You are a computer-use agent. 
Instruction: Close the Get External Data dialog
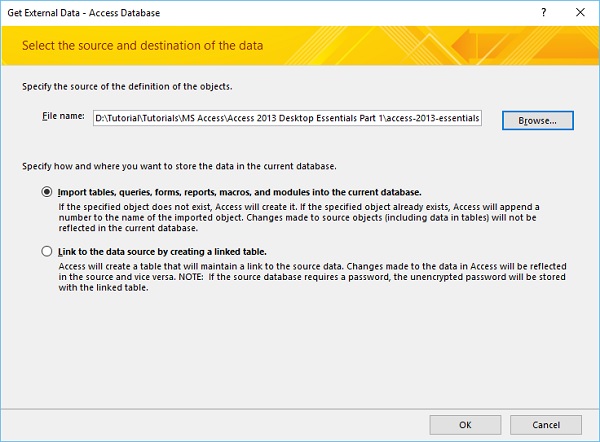pos(582,12)
